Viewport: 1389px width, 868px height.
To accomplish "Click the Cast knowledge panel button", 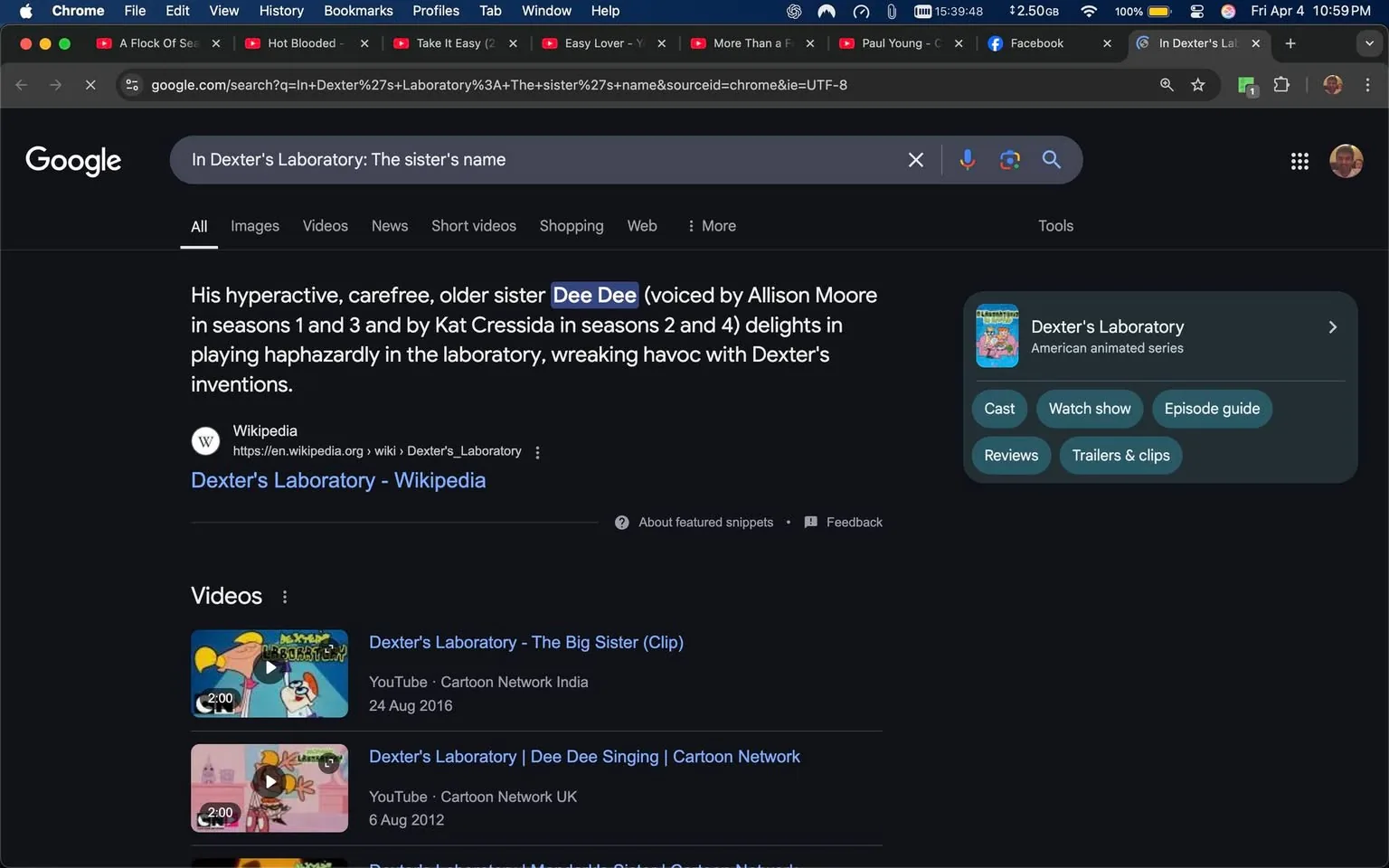I will tap(998, 409).
